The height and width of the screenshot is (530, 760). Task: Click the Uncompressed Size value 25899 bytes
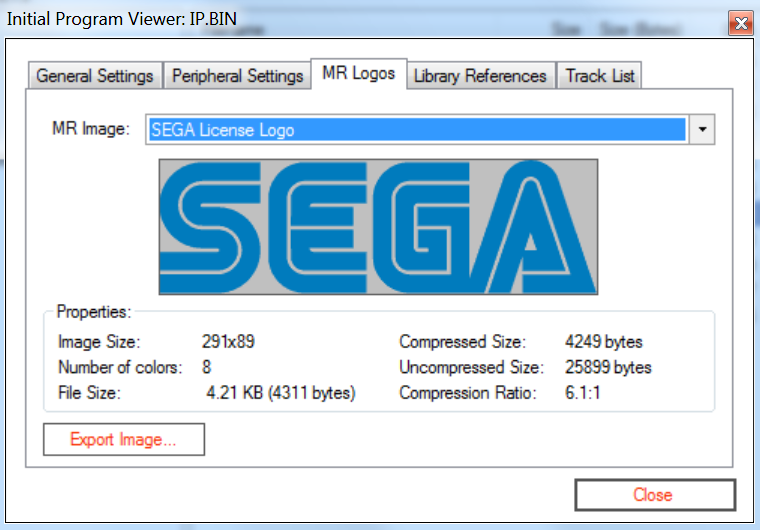click(608, 367)
